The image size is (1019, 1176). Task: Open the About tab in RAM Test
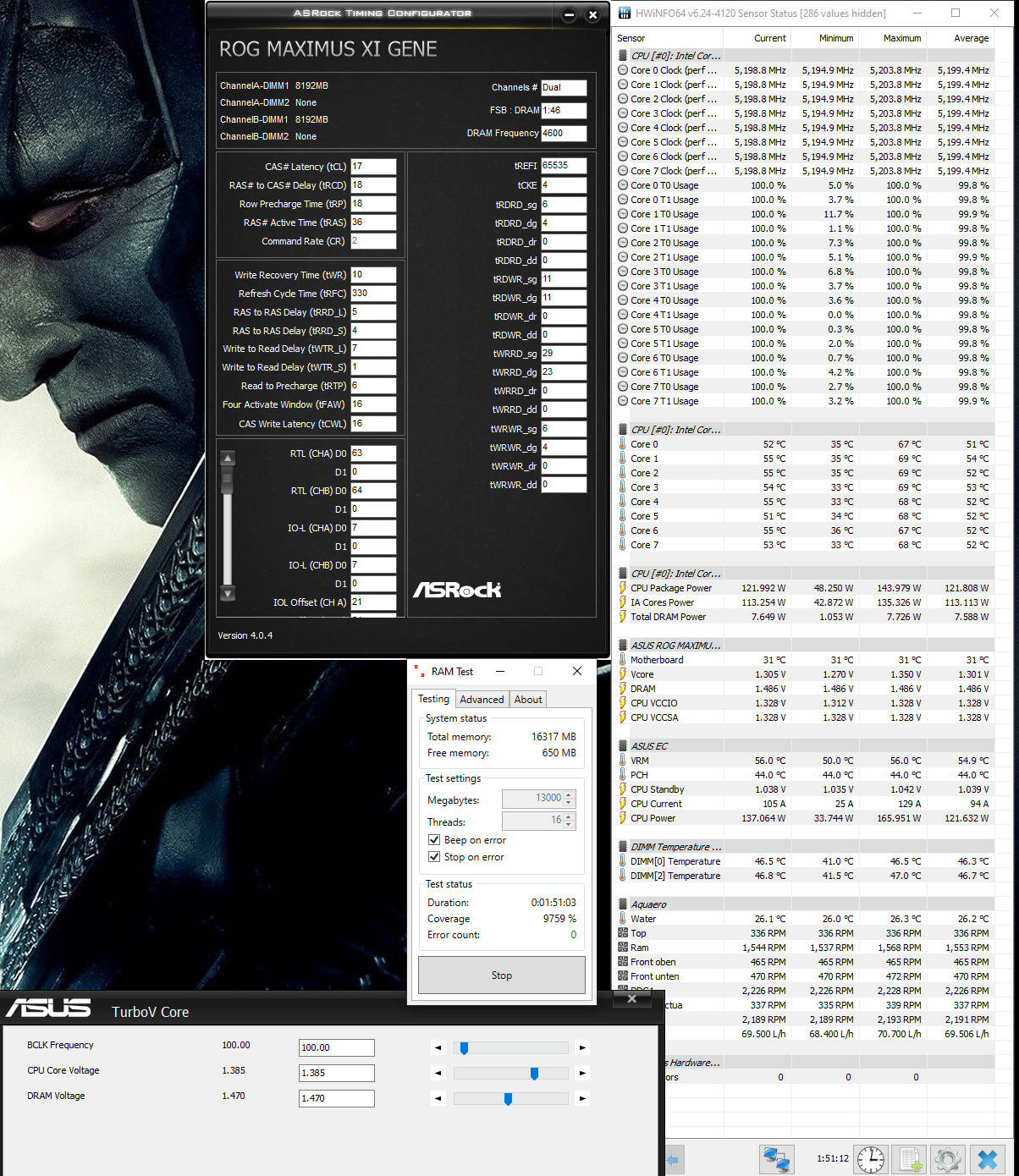coord(528,700)
